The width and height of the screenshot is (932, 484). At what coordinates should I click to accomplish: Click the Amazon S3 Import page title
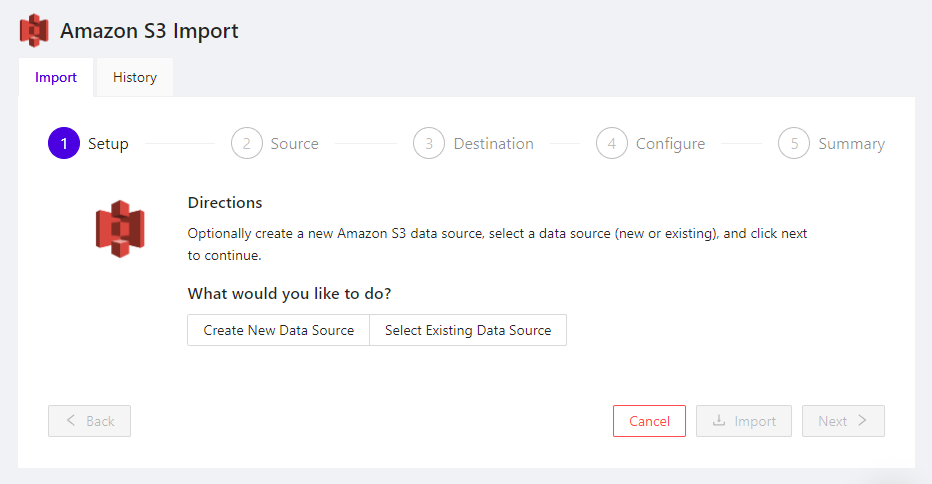pyautogui.click(x=149, y=30)
